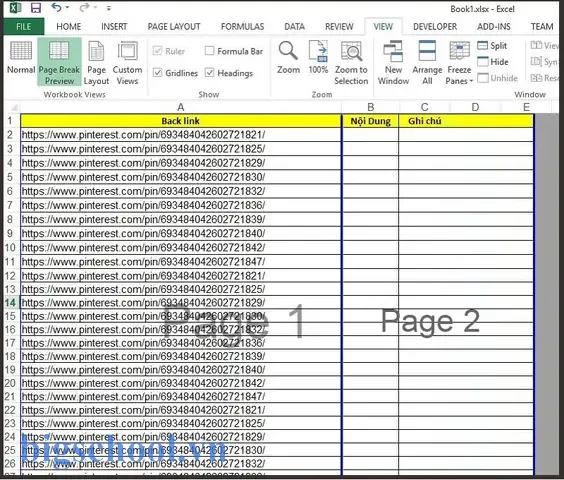Click Zoom to Selection
The width and height of the screenshot is (564, 480).
(x=351, y=63)
